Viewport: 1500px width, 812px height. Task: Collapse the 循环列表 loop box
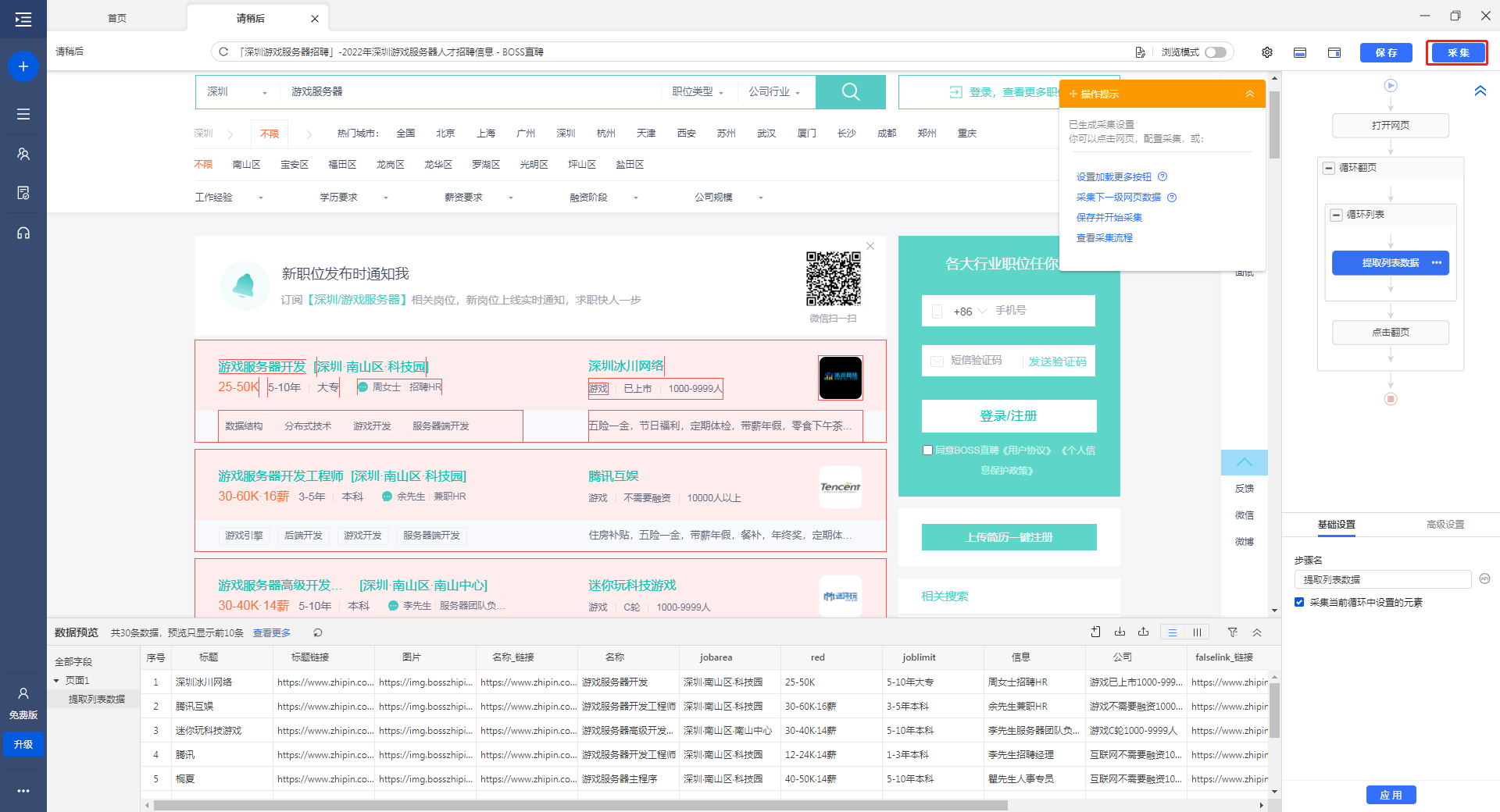pyautogui.click(x=1336, y=215)
